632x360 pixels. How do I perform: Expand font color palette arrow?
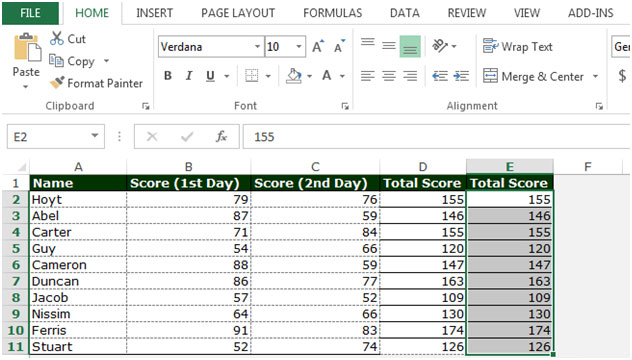342,76
